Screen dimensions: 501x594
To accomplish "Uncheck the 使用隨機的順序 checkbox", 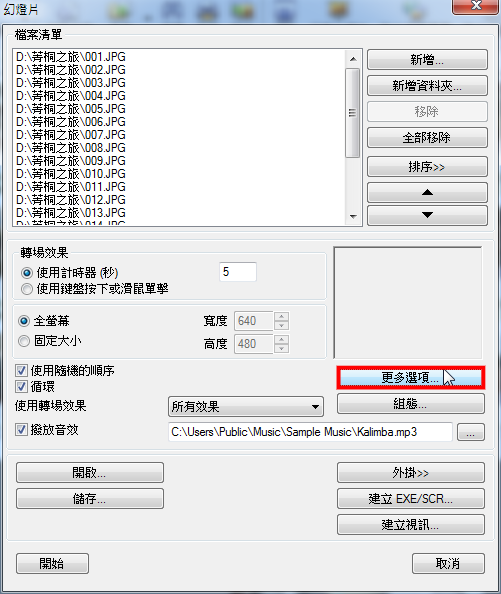I will coord(21,370).
